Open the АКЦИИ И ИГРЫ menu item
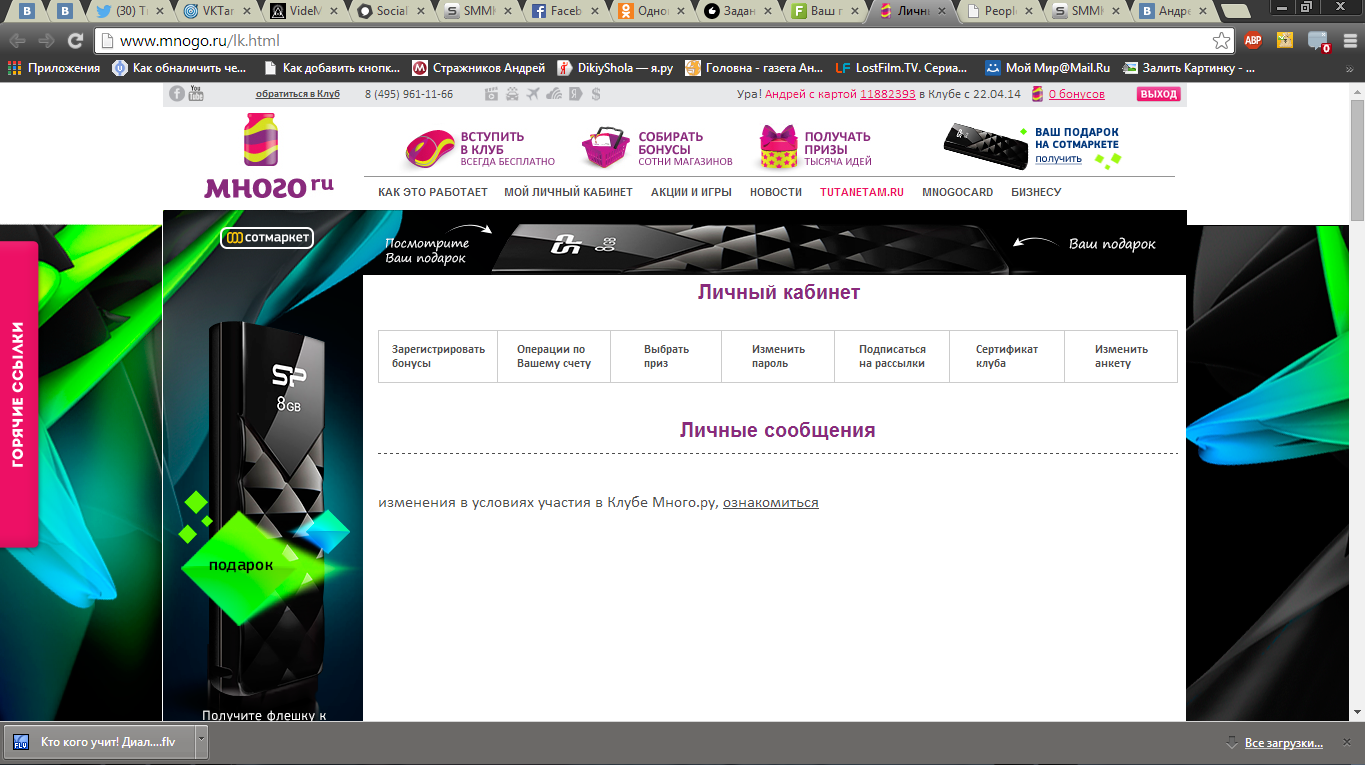This screenshot has width=1365, height=765. coord(691,192)
